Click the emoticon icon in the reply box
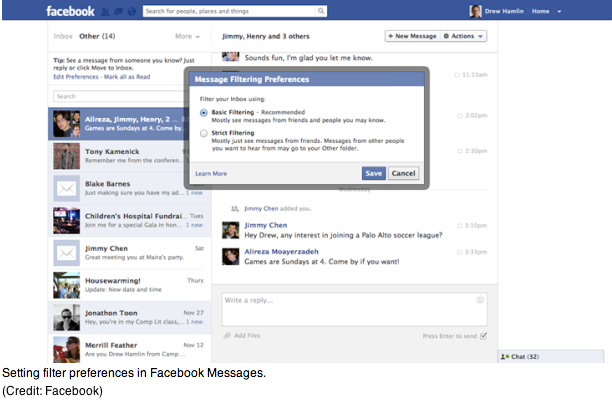The height and width of the screenshot is (402, 612). coord(480,299)
